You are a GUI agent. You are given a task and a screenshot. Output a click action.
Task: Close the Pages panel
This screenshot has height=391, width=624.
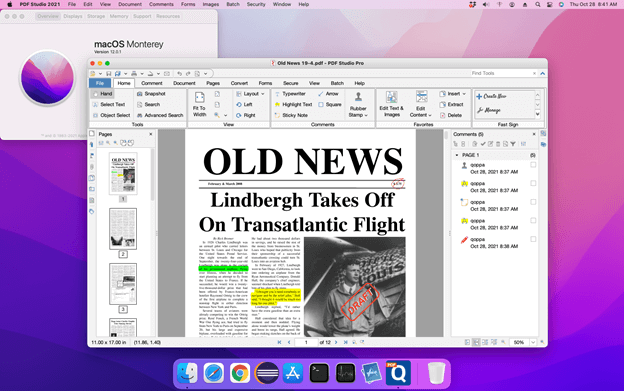click(x=151, y=134)
